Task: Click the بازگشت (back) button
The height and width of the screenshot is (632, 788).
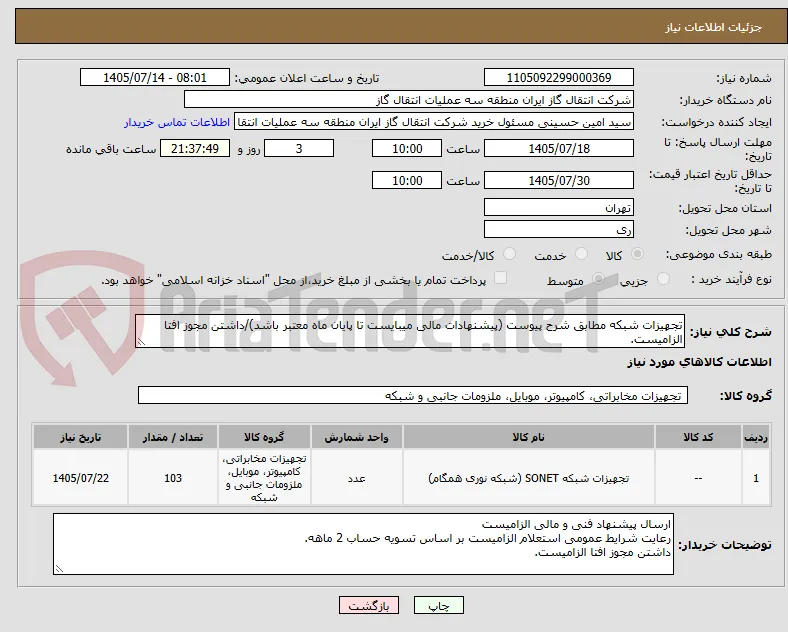Action: point(369,606)
